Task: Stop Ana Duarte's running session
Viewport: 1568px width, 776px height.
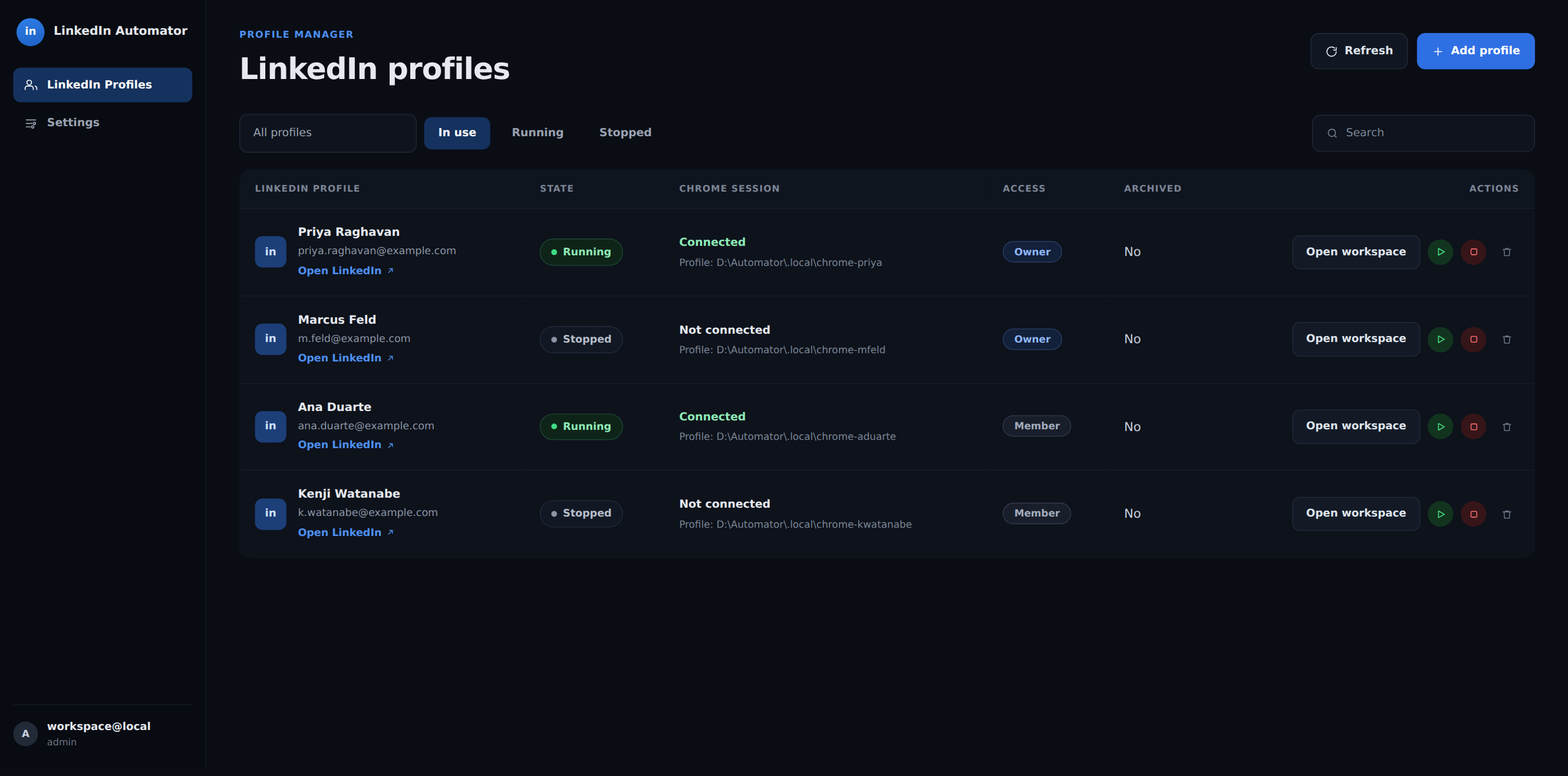Action: click(x=1473, y=426)
